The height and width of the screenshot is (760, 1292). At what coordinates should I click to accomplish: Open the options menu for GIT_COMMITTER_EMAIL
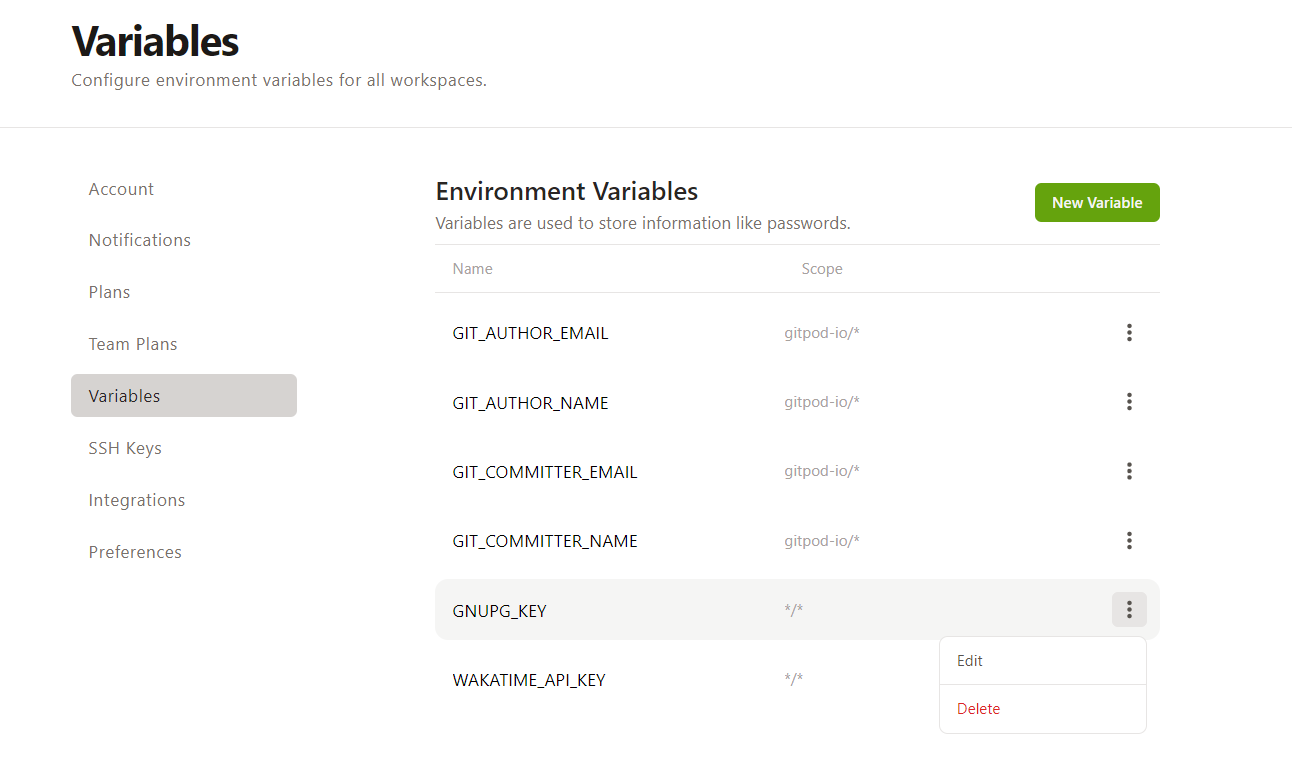(1129, 471)
